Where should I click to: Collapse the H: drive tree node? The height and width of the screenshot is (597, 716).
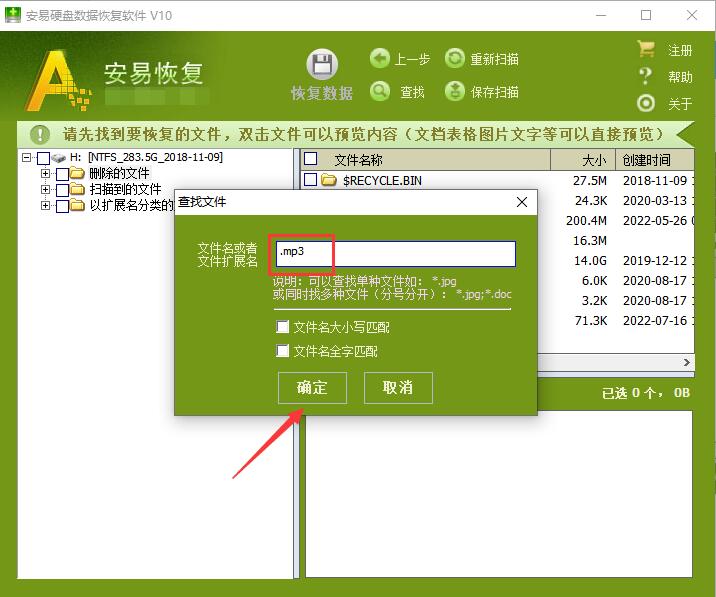tap(26, 158)
